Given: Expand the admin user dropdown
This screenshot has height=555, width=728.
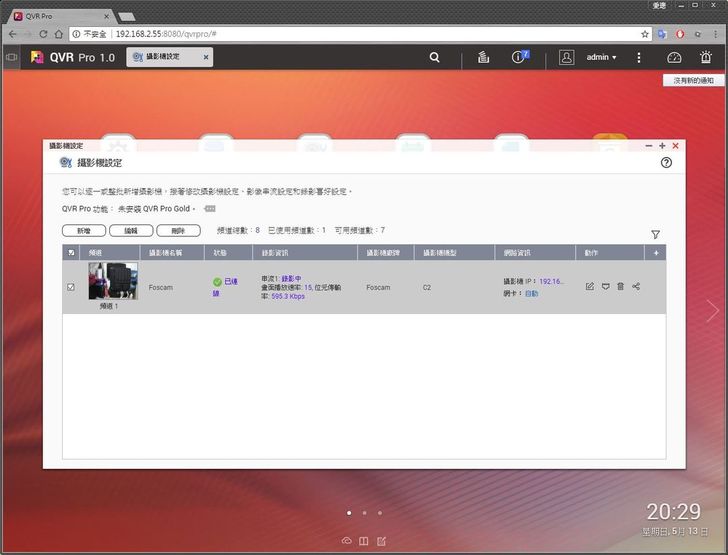Looking at the screenshot, I should click(x=601, y=58).
